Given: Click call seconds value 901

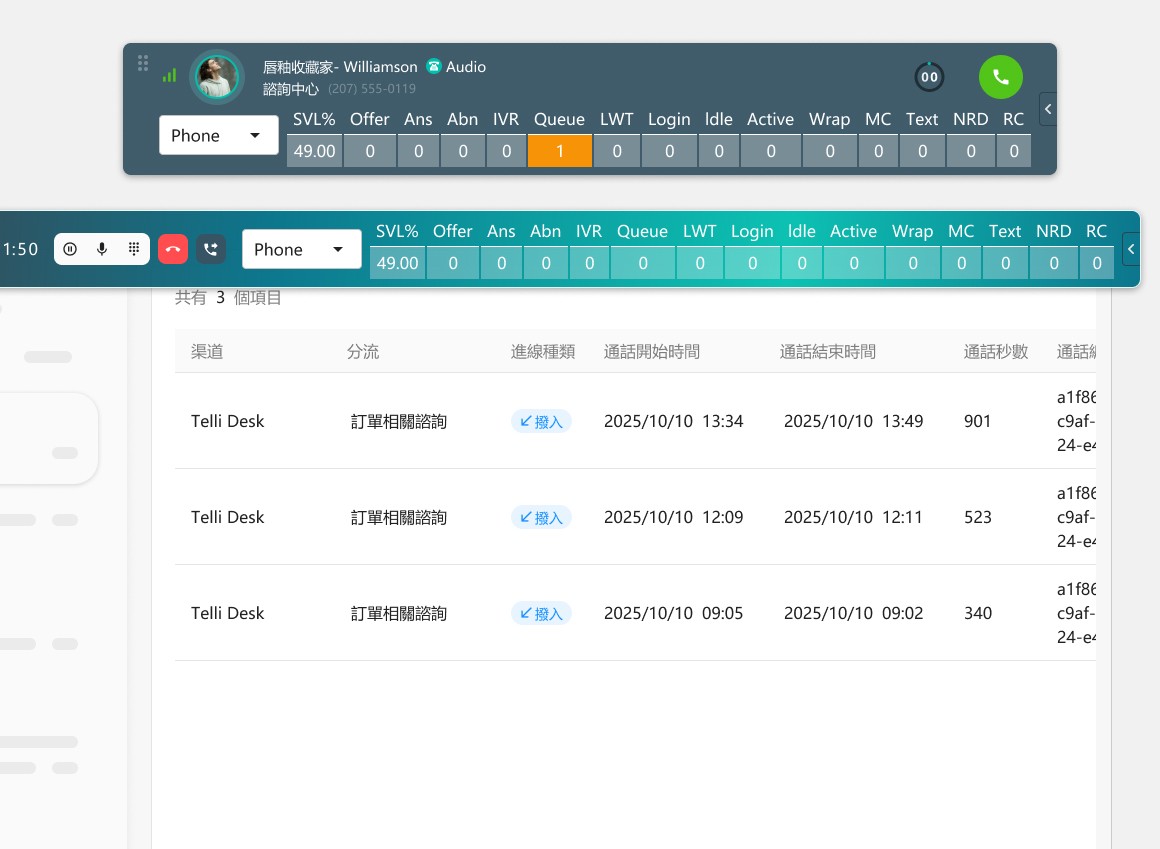Looking at the screenshot, I should pyautogui.click(x=977, y=421).
